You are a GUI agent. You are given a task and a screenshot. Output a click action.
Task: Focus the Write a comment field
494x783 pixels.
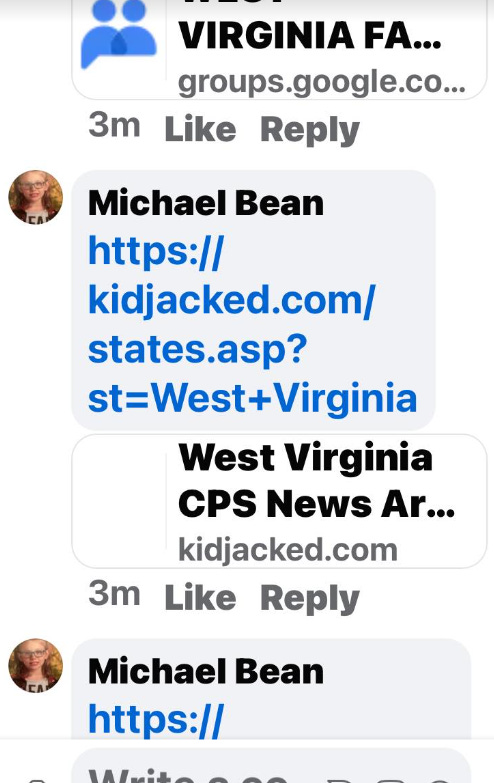[271, 767]
